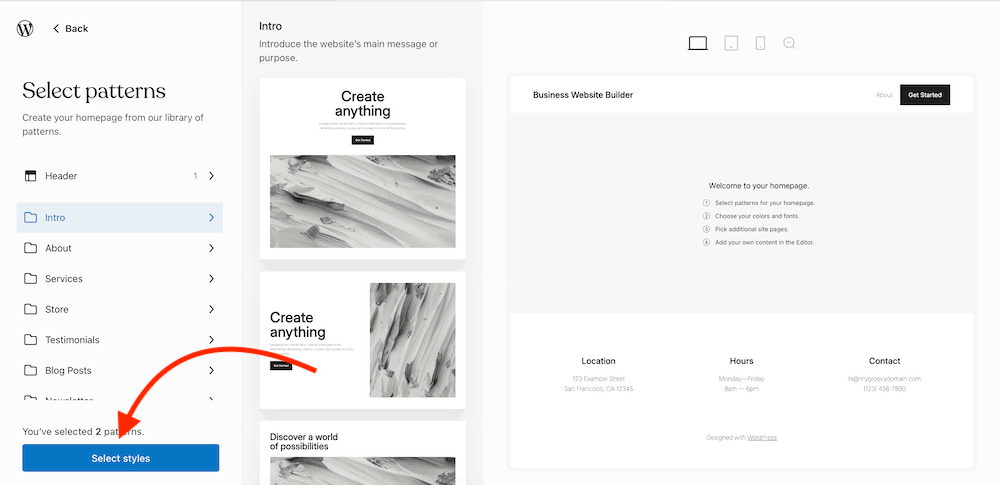Click the Contact heading in footer
Screen dimensions: 1000x485
point(885,361)
